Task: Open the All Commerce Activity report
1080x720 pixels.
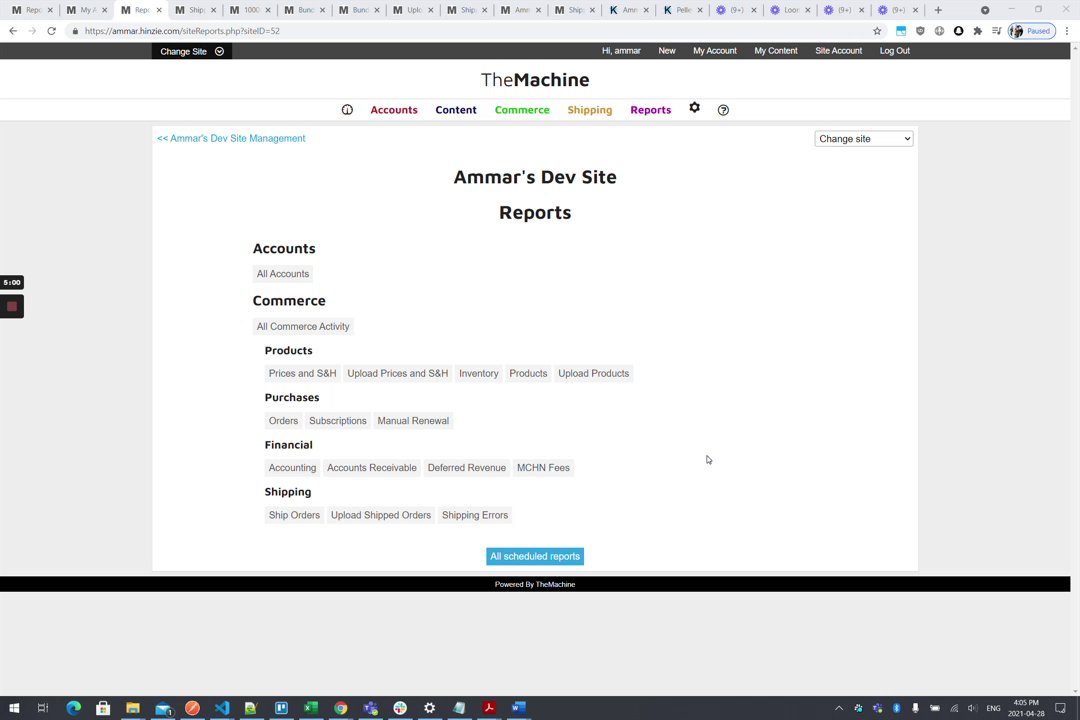Action: [303, 327]
